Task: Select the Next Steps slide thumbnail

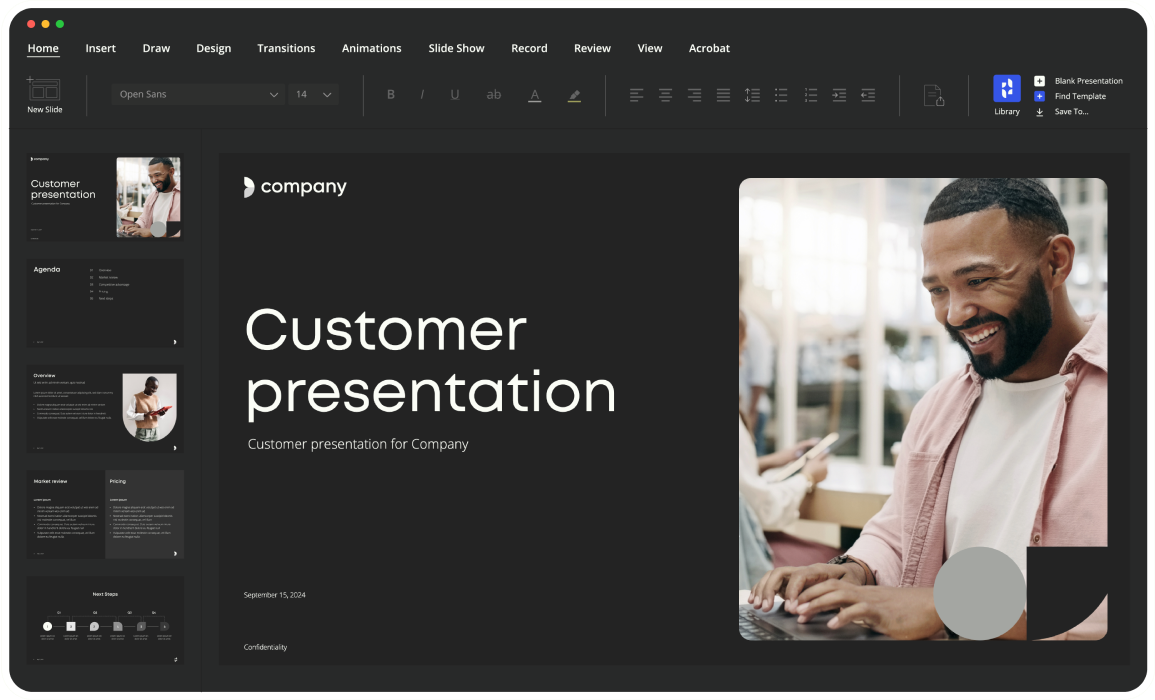Action: click(105, 620)
